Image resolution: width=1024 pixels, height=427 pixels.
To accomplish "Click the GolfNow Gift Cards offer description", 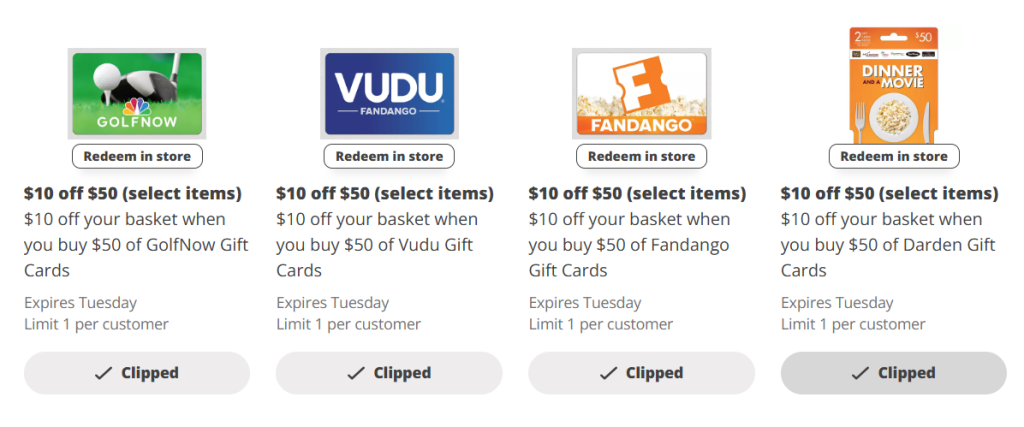I will 136,245.
